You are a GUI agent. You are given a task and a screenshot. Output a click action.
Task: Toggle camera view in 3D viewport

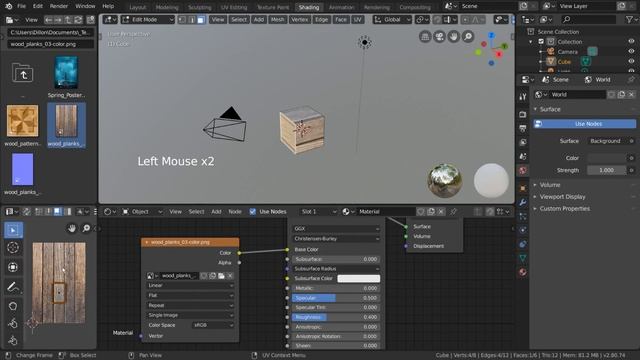point(439,37)
